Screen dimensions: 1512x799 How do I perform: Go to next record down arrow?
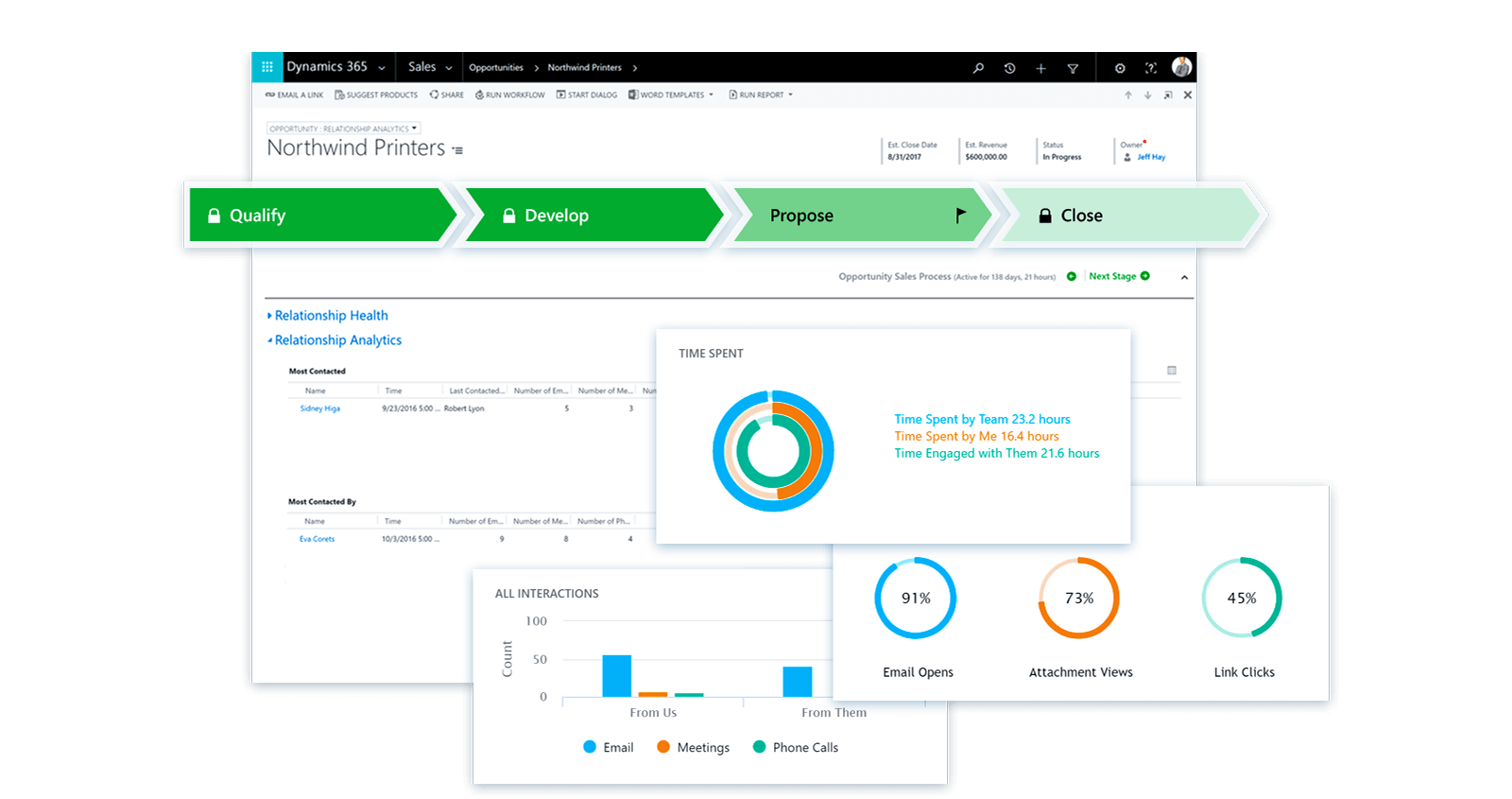(1147, 96)
